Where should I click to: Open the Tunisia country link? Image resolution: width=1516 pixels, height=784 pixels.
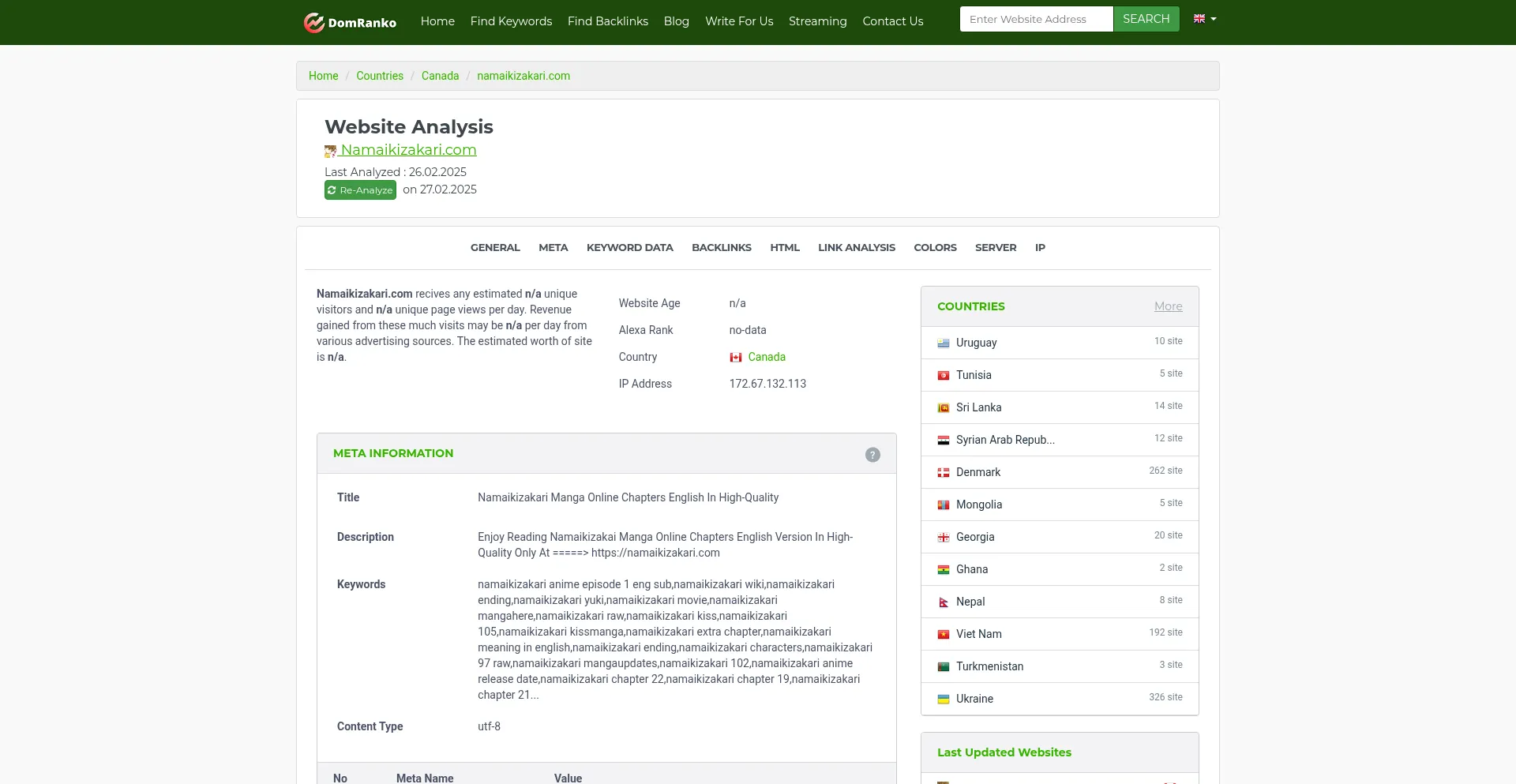click(974, 375)
